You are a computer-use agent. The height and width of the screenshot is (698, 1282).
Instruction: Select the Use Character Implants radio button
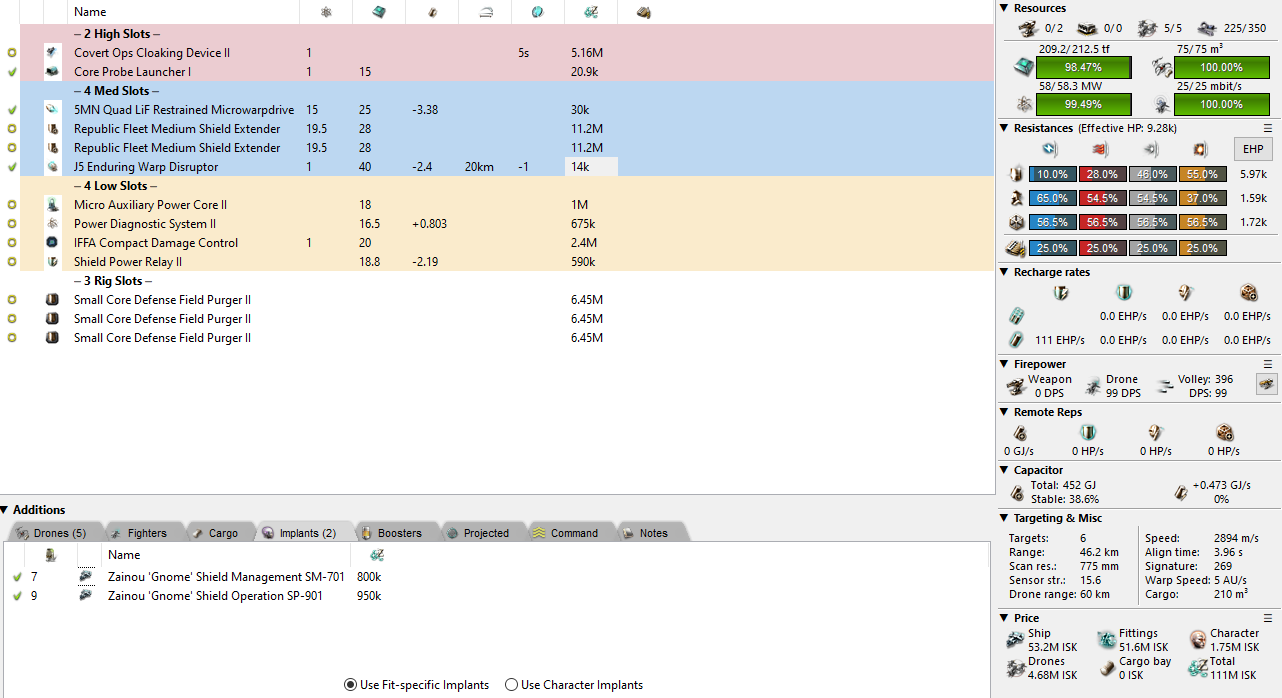pos(511,685)
